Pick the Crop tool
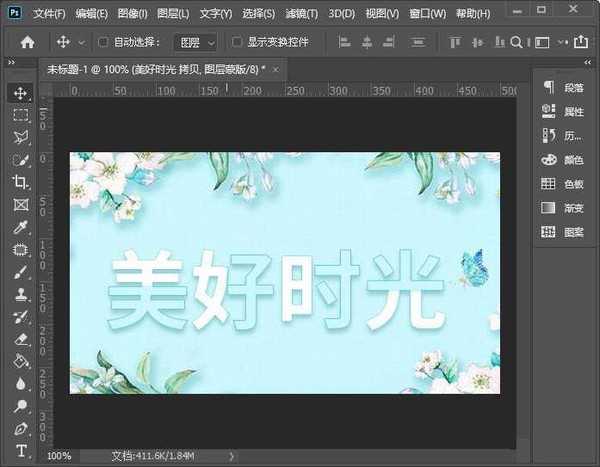 pos(20,182)
